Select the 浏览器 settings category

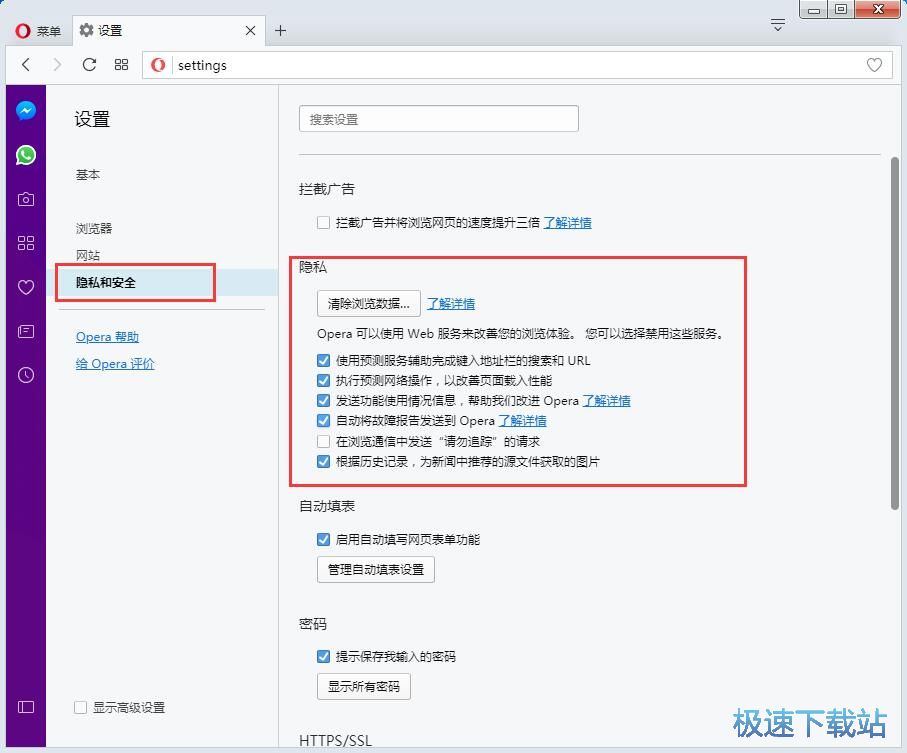(94, 228)
